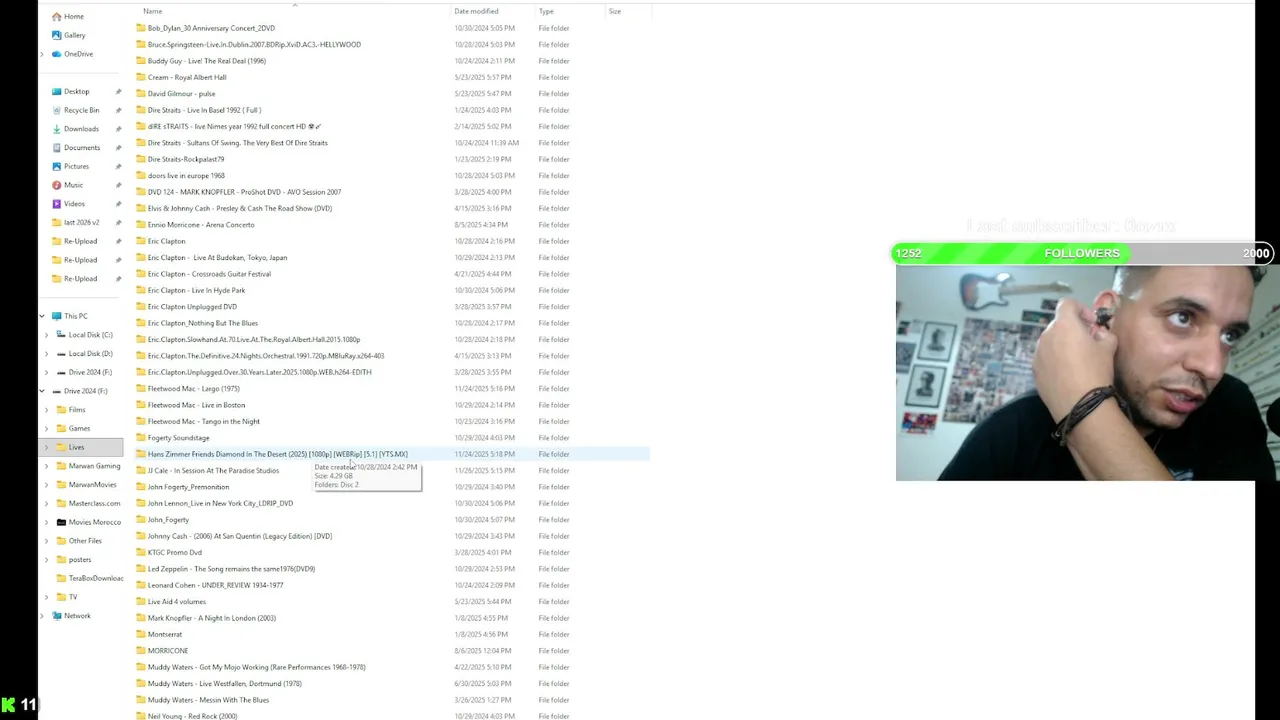
Task: Click the Local Disk (D:) drive icon
Action: [61, 354]
